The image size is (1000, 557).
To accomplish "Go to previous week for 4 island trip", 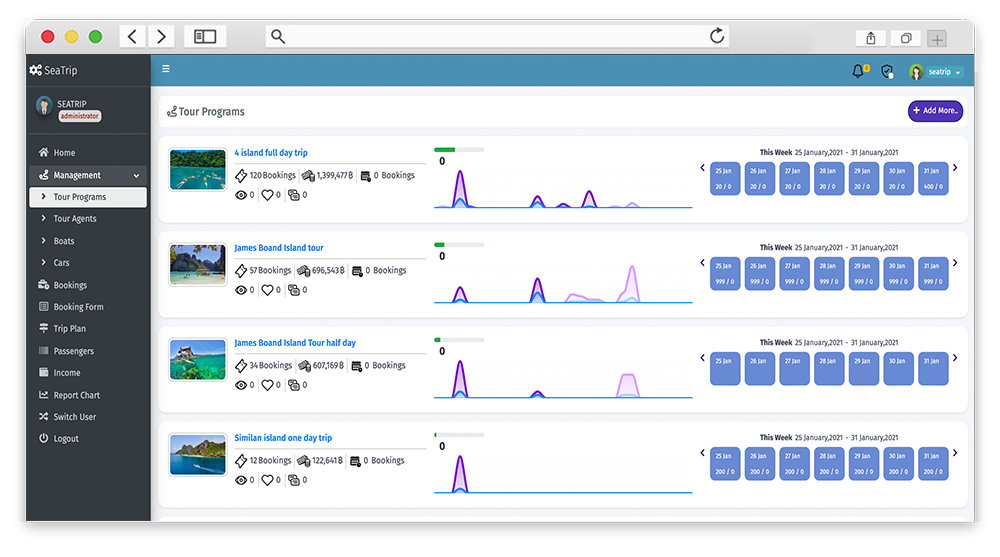I will pyautogui.click(x=702, y=168).
